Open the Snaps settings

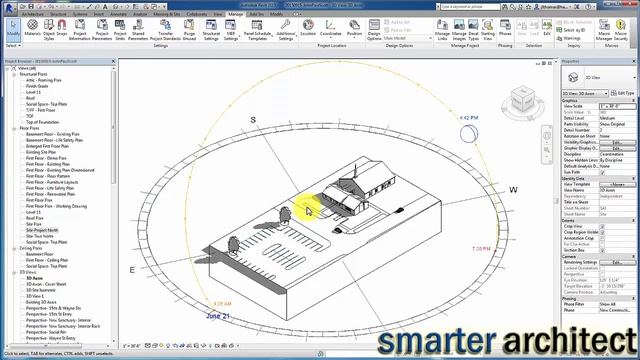coord(62,29)
